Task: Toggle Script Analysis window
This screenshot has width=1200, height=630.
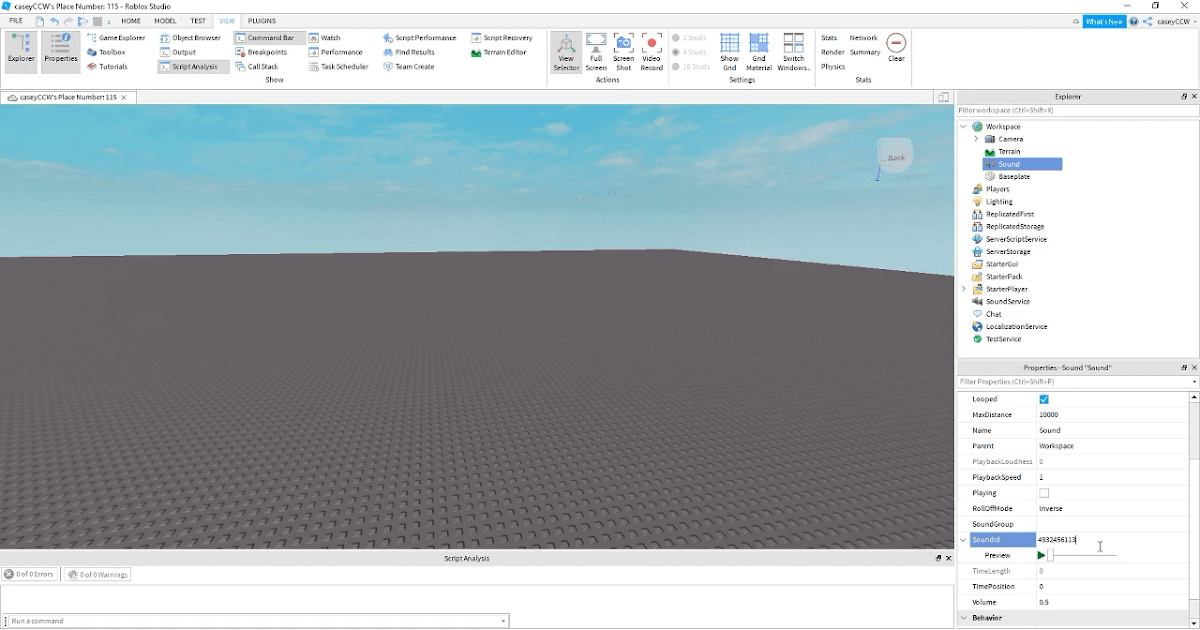Action: tap(193, 67)
